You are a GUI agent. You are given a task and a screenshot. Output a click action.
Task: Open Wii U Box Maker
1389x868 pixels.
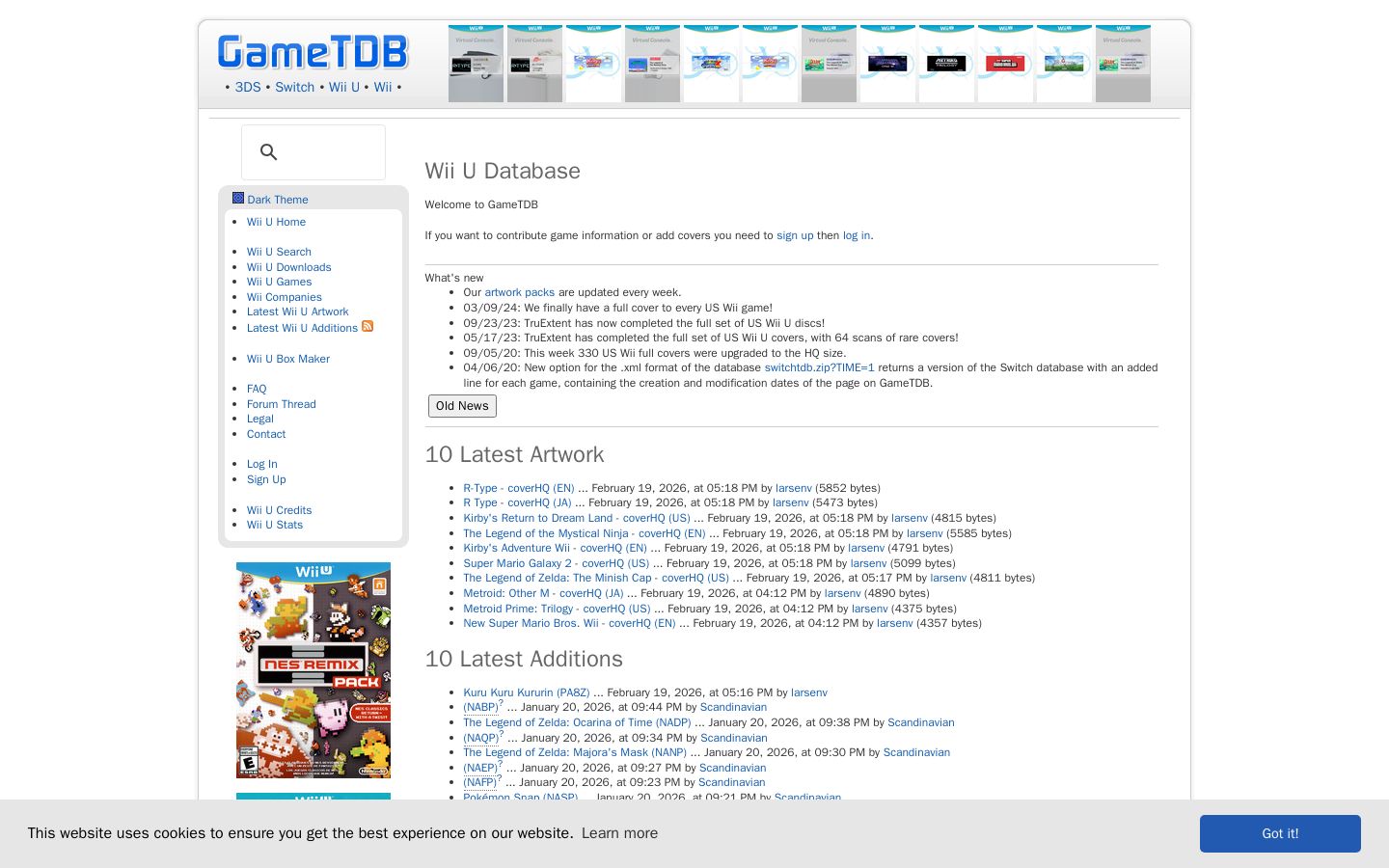click(288, 359)
